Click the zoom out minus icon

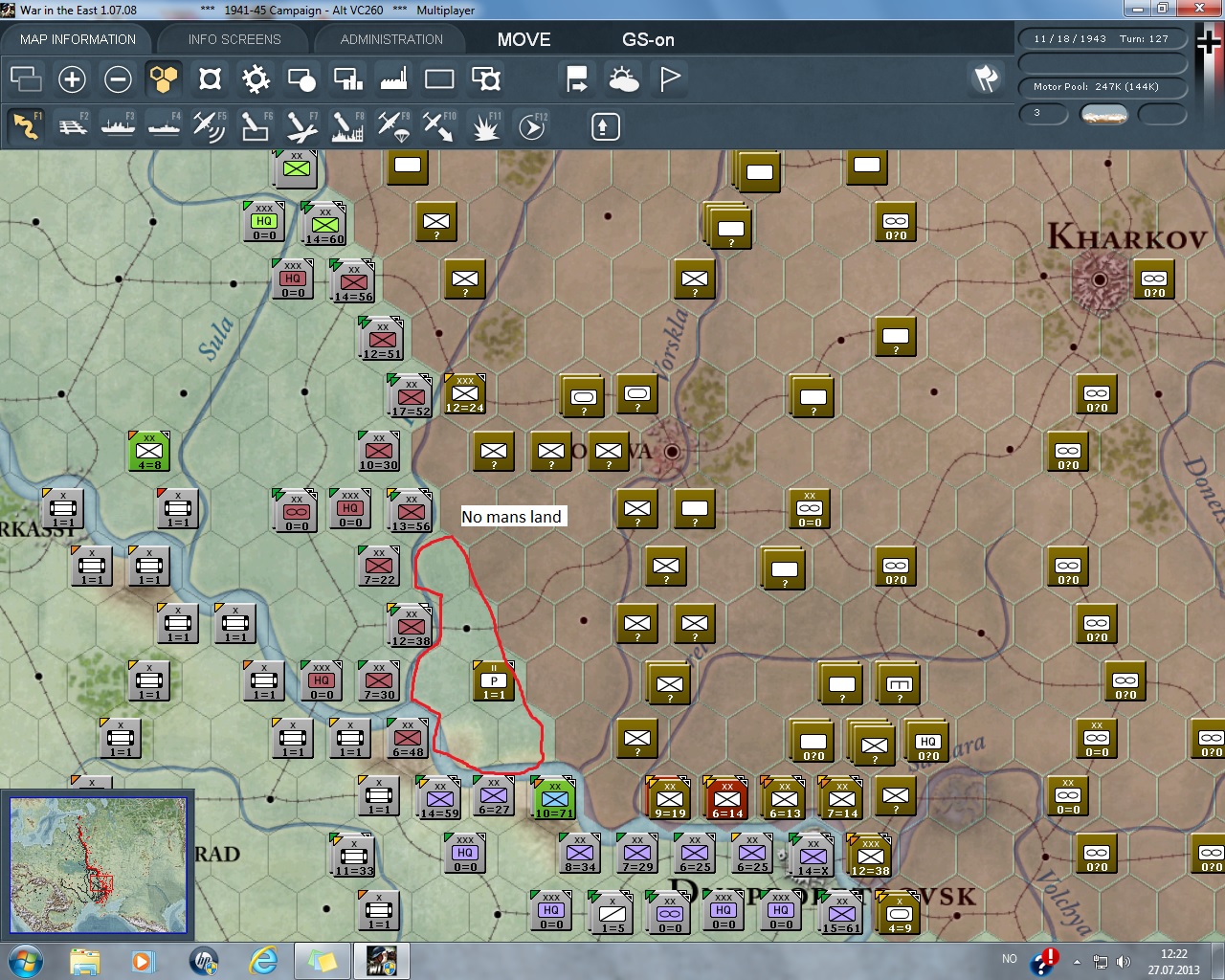[118, 79]
